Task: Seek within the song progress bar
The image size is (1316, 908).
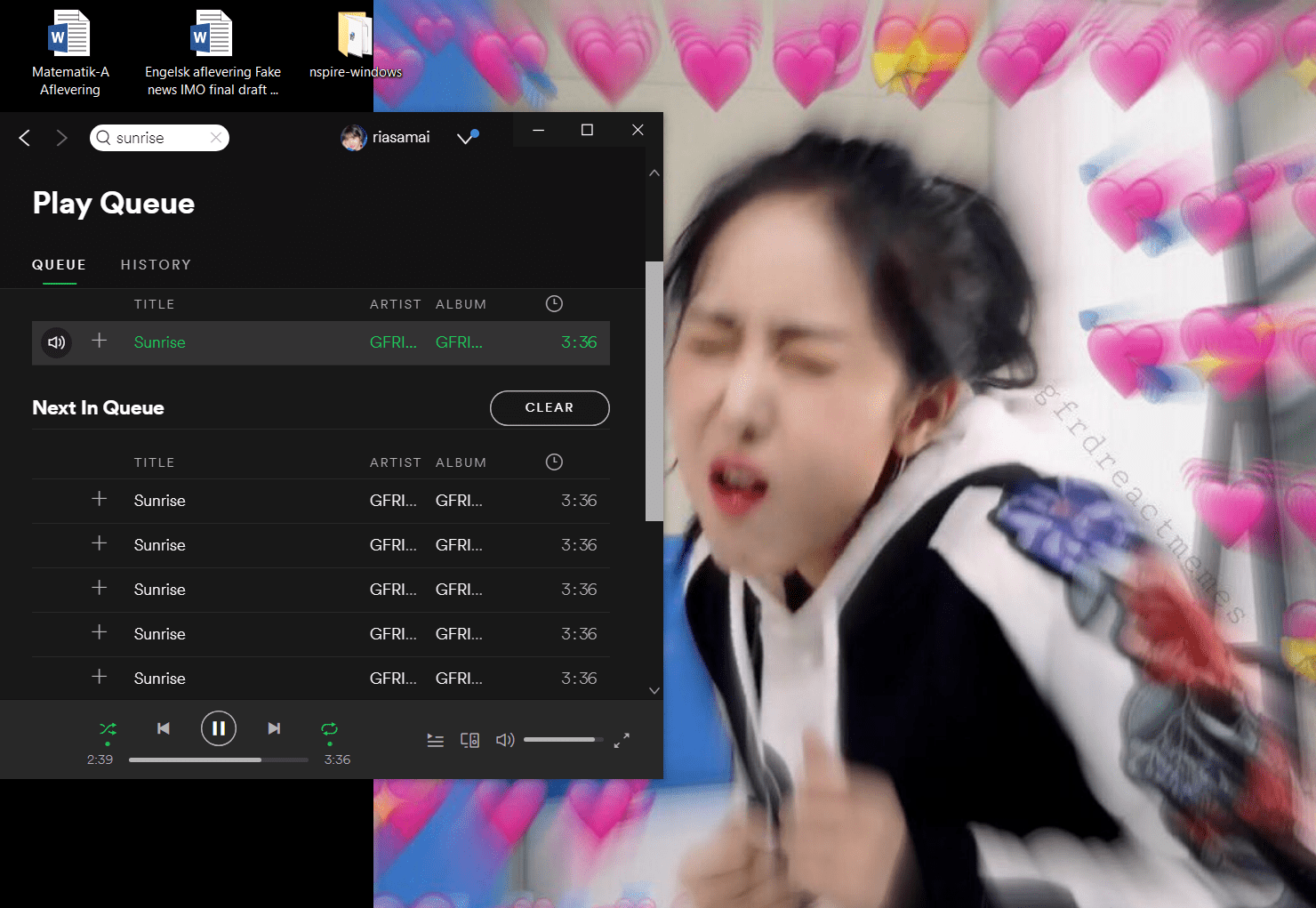Action: pos(219,759)
